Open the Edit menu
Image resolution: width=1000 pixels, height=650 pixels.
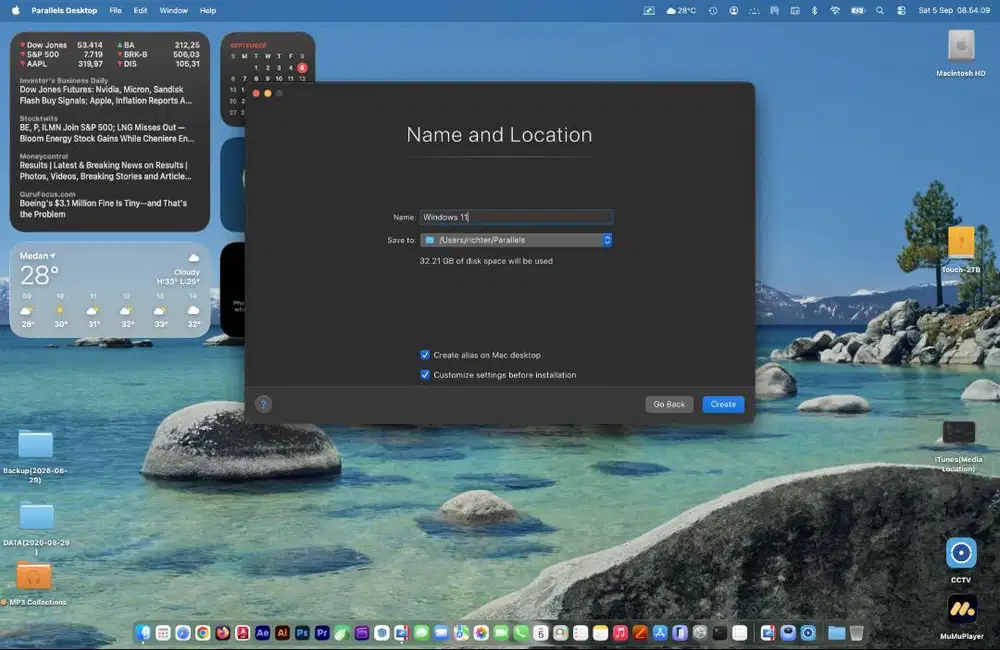click(140, 10)
